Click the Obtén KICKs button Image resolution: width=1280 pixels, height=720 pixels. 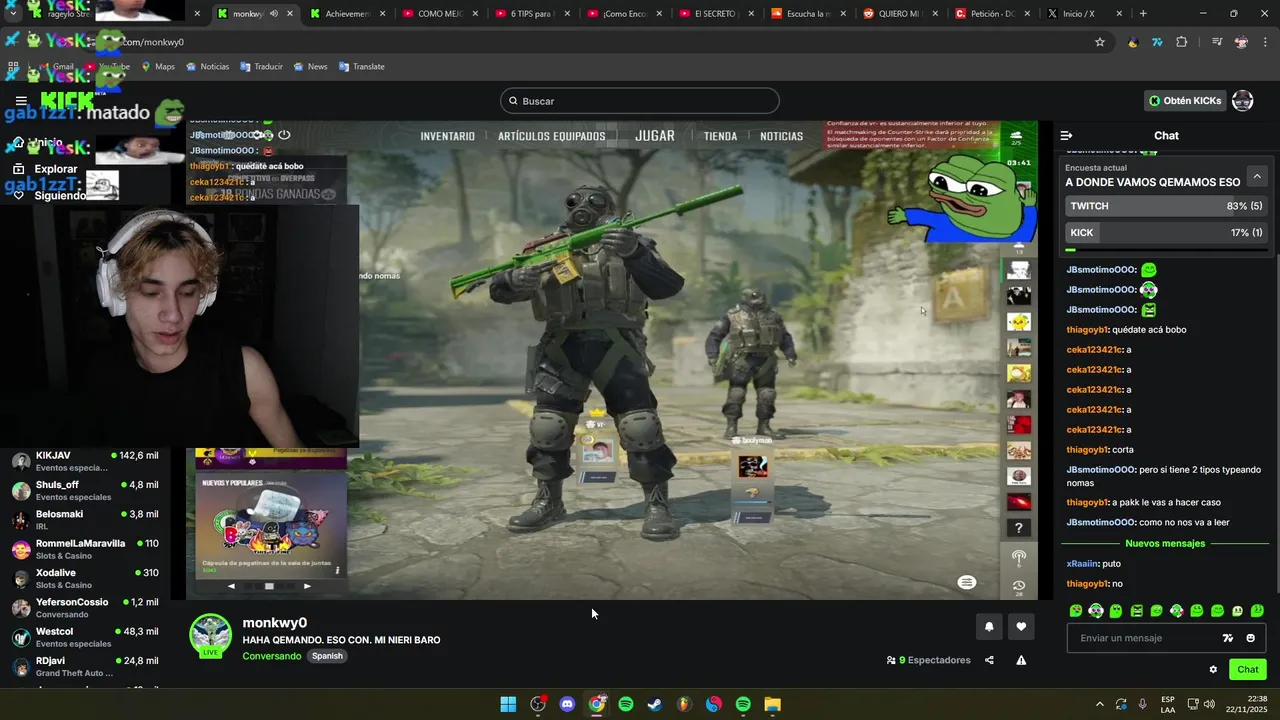click(1185, 101)
